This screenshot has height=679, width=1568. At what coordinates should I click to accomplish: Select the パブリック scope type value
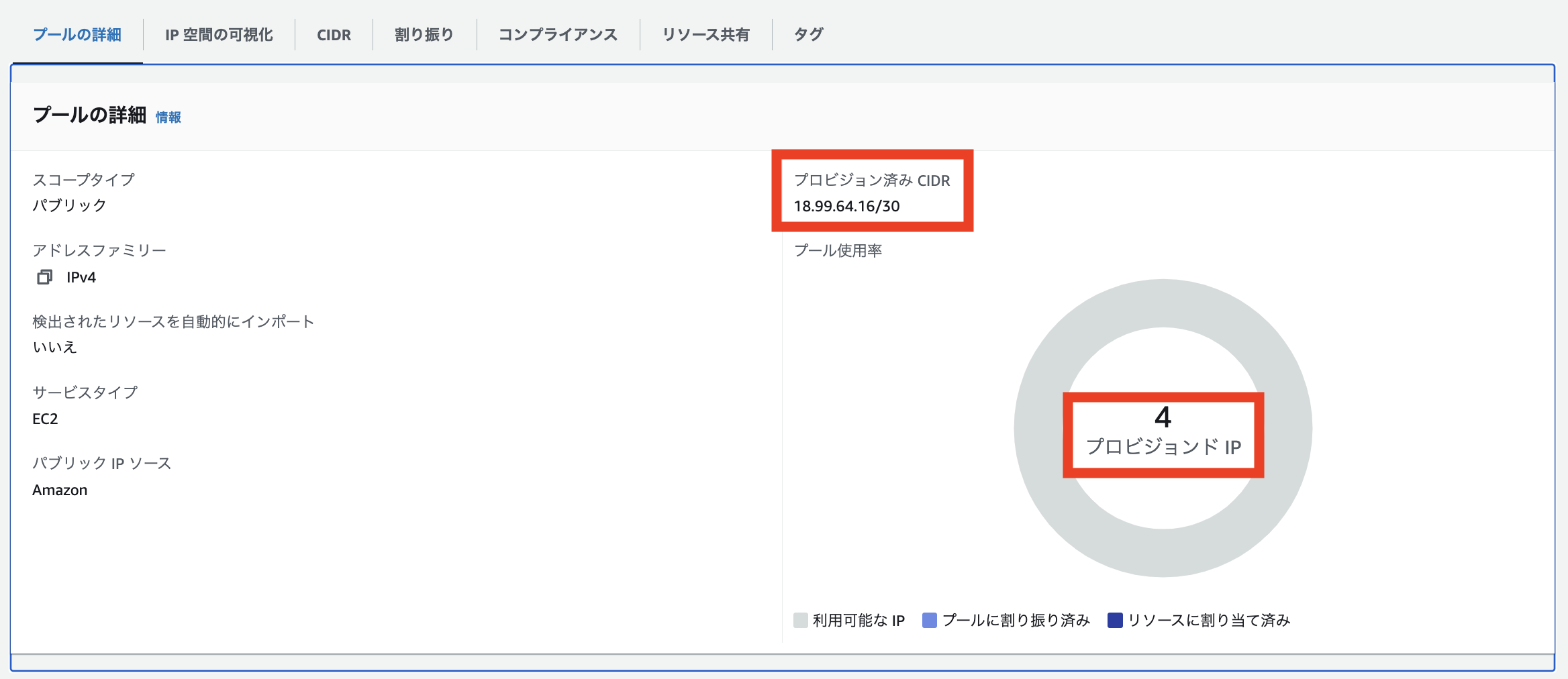[x=70, y=206]
